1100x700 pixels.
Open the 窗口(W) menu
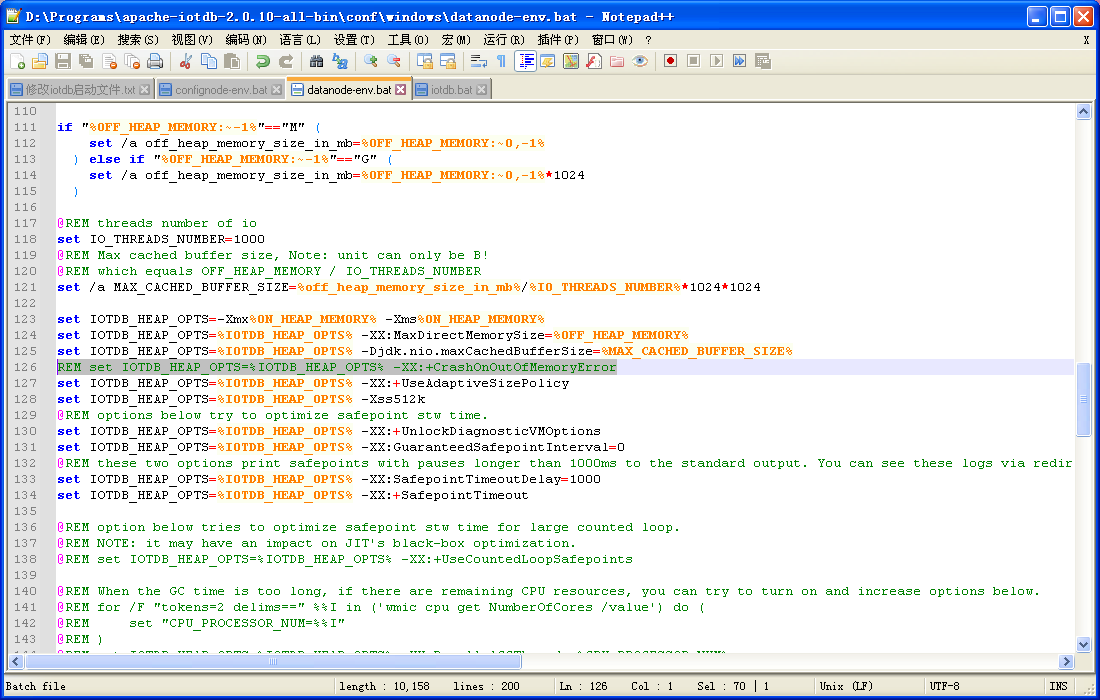coord(612,40)
